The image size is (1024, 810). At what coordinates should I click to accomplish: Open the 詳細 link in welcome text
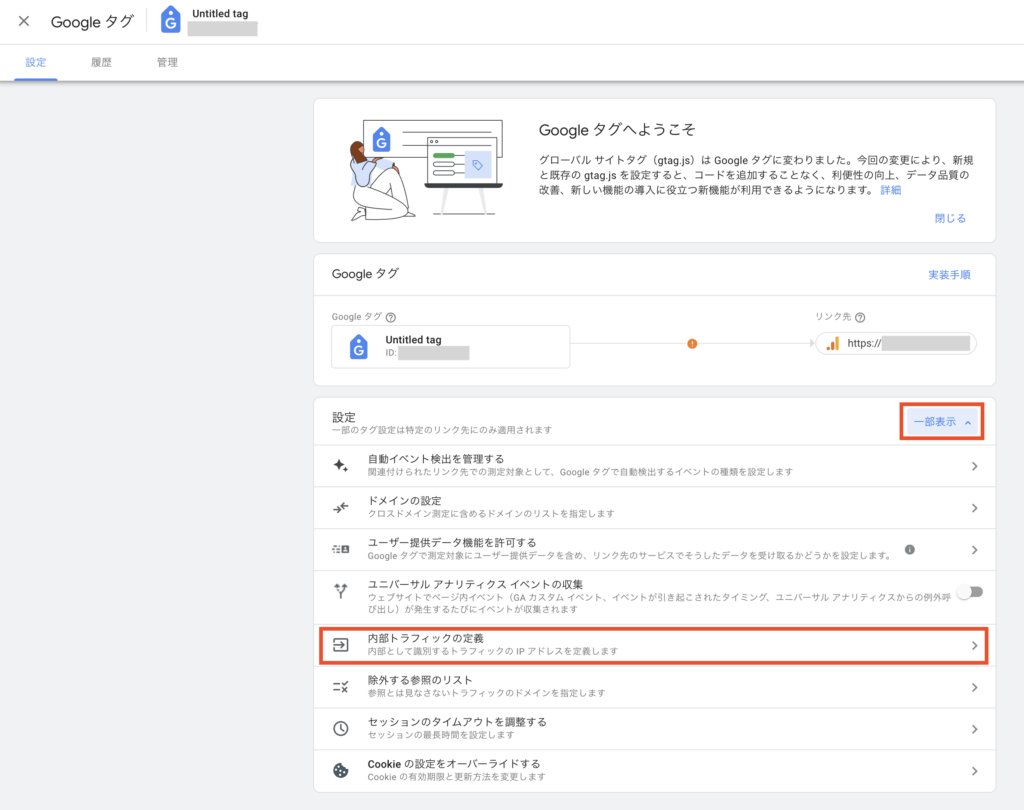[x=890, y=190]
